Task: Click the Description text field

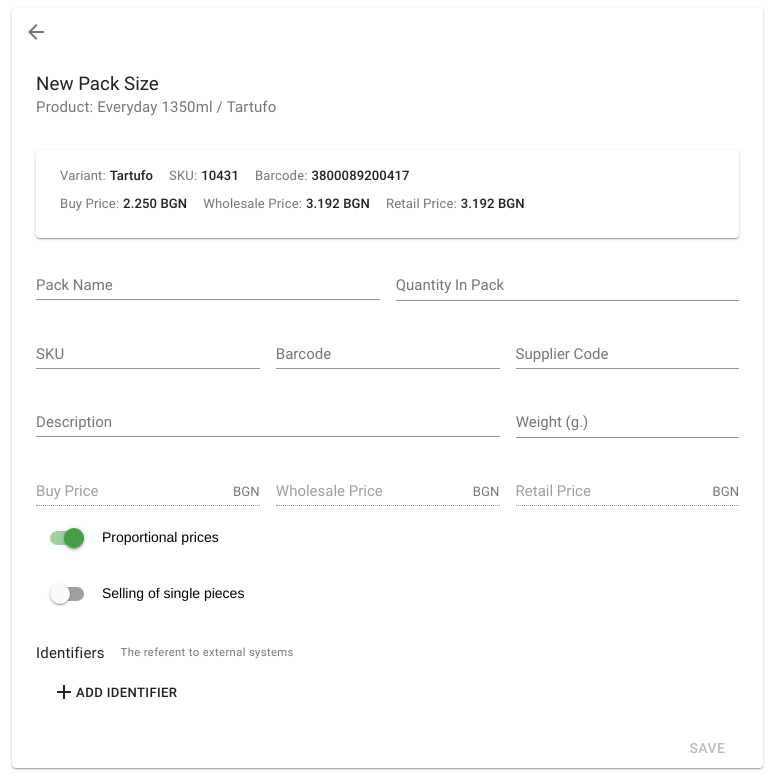Action: pos(268,423)
